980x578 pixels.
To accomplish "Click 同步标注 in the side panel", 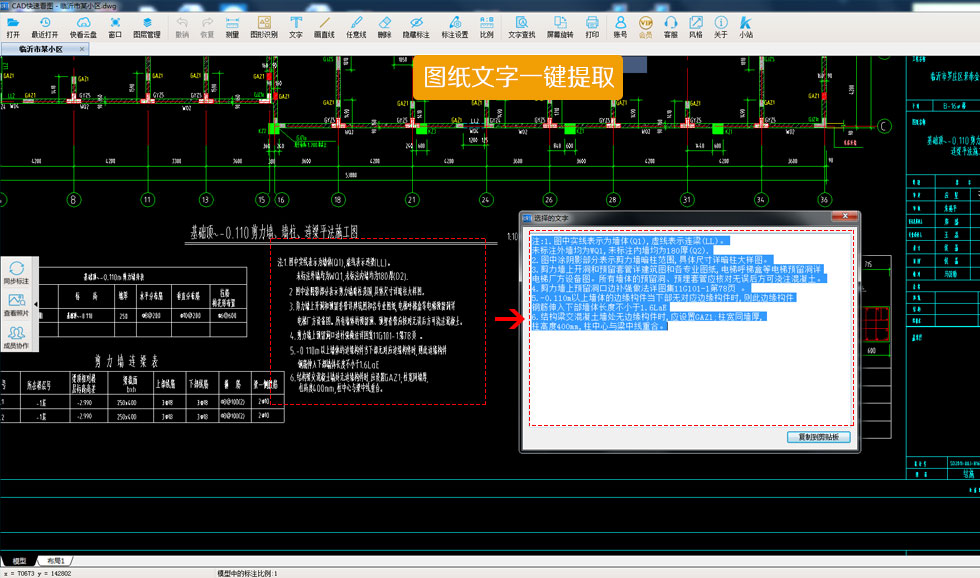I will (x=17, y=275).
